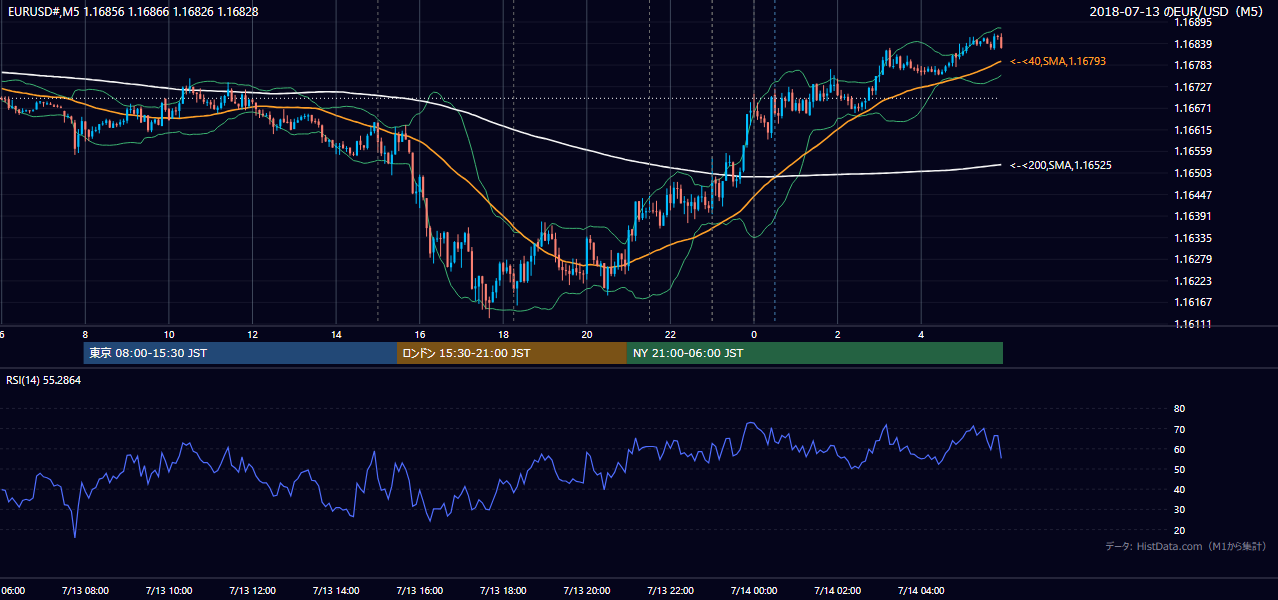Select the 200 SMA value label 1.16525

pyautogui.click(x=1061, y=165)
